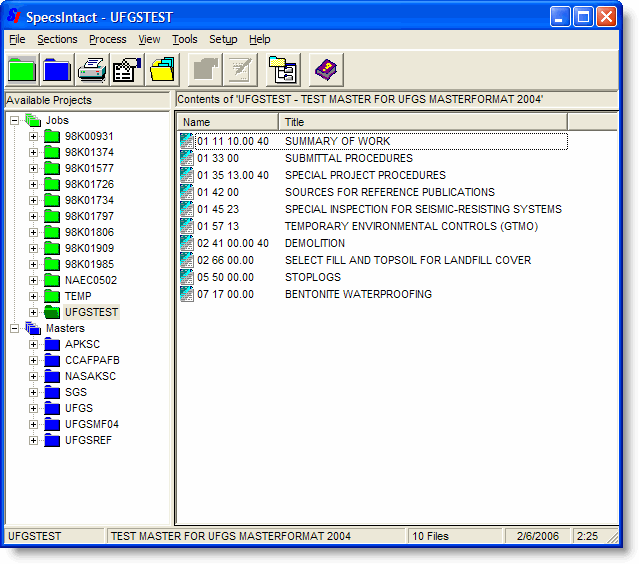The width and height of the screenshot is (639, 564).
Task: Click the purple help book icon
Action: [x=327, y=70]
